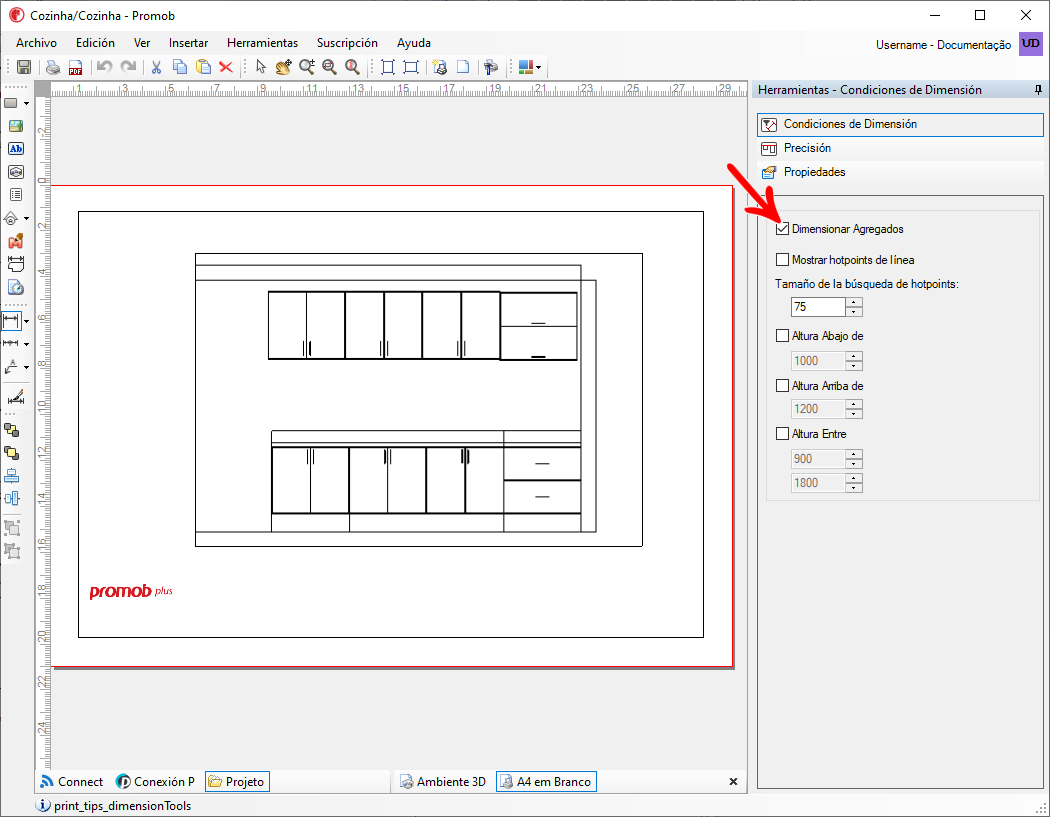Switch to the Ambiente 3D tab
The image size is (1057, 826).
[x=443, y=782]
